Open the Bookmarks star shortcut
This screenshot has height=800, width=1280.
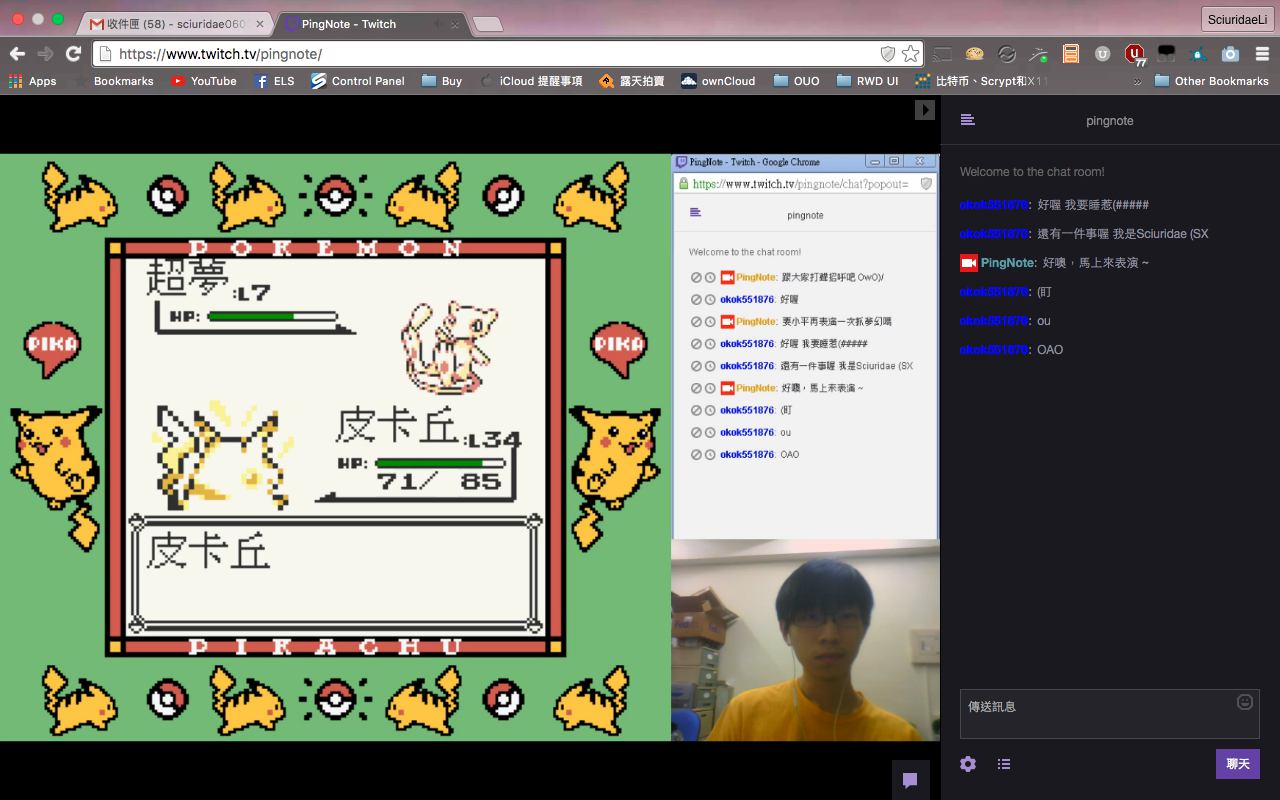[x=114, y=81]
